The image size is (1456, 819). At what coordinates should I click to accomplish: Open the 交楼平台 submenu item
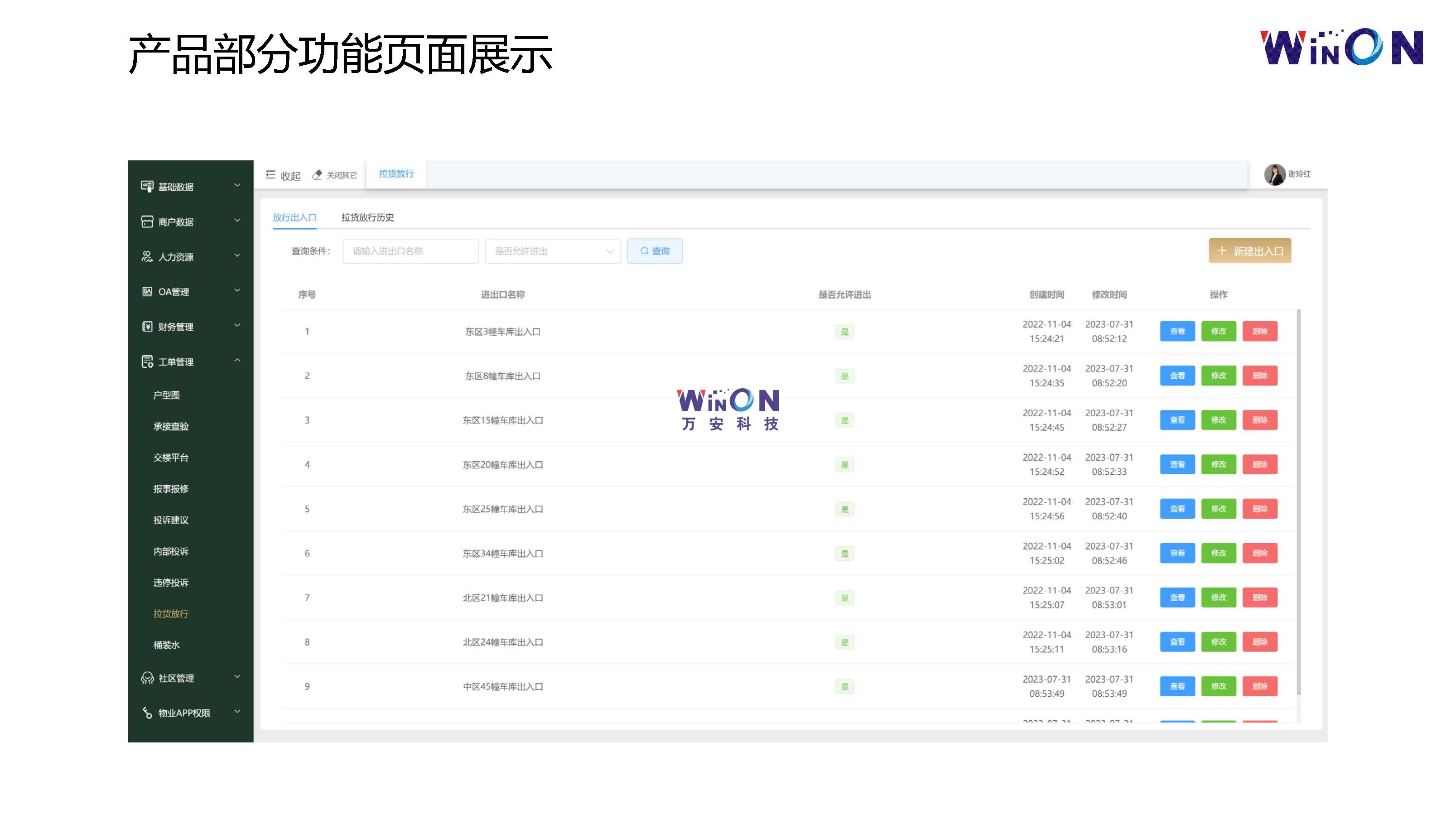pos(171,458)
